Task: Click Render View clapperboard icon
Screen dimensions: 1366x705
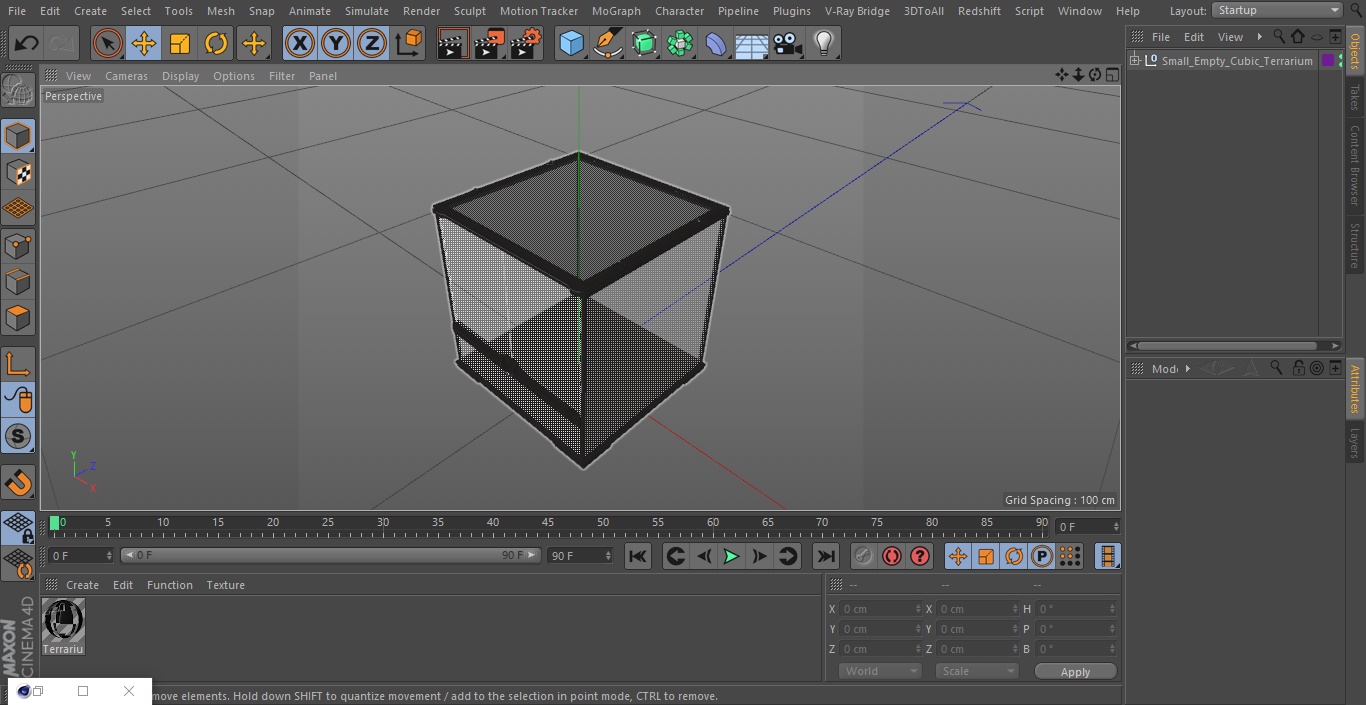Action: 453,43
